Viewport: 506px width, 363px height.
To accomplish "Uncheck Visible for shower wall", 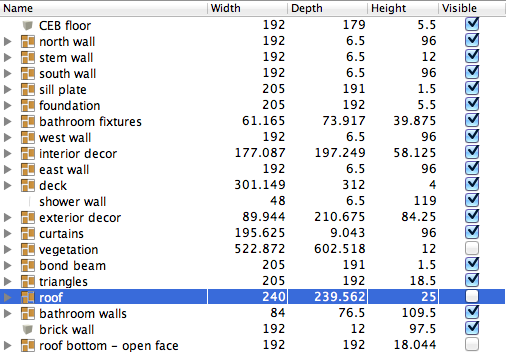I will click(x=472, y=200).
